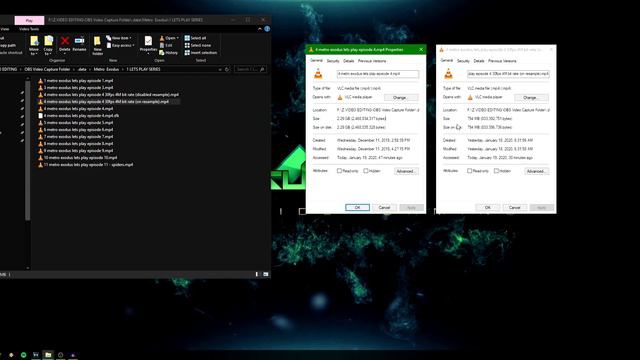This screenshot has width=640, height=360.
Task: Click Cancel in green-titled Properties window
Action: coord(384,207)
